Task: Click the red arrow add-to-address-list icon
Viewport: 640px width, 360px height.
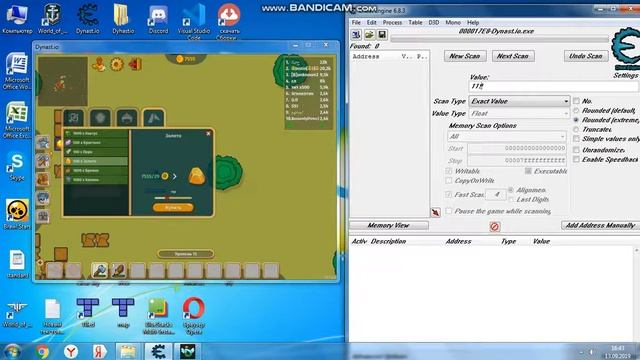Action: pyautogui.click(x=436, y=212)
